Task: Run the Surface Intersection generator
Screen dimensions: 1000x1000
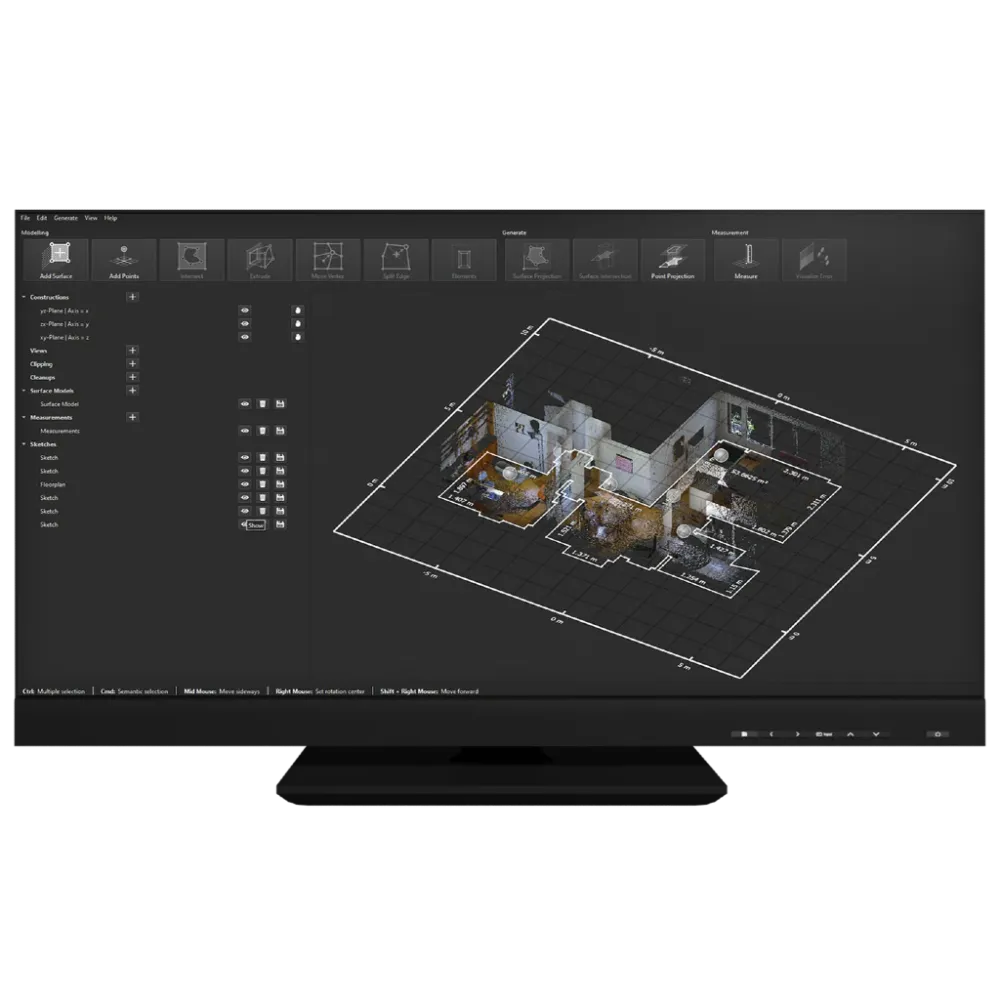Action: coord(605,260)
